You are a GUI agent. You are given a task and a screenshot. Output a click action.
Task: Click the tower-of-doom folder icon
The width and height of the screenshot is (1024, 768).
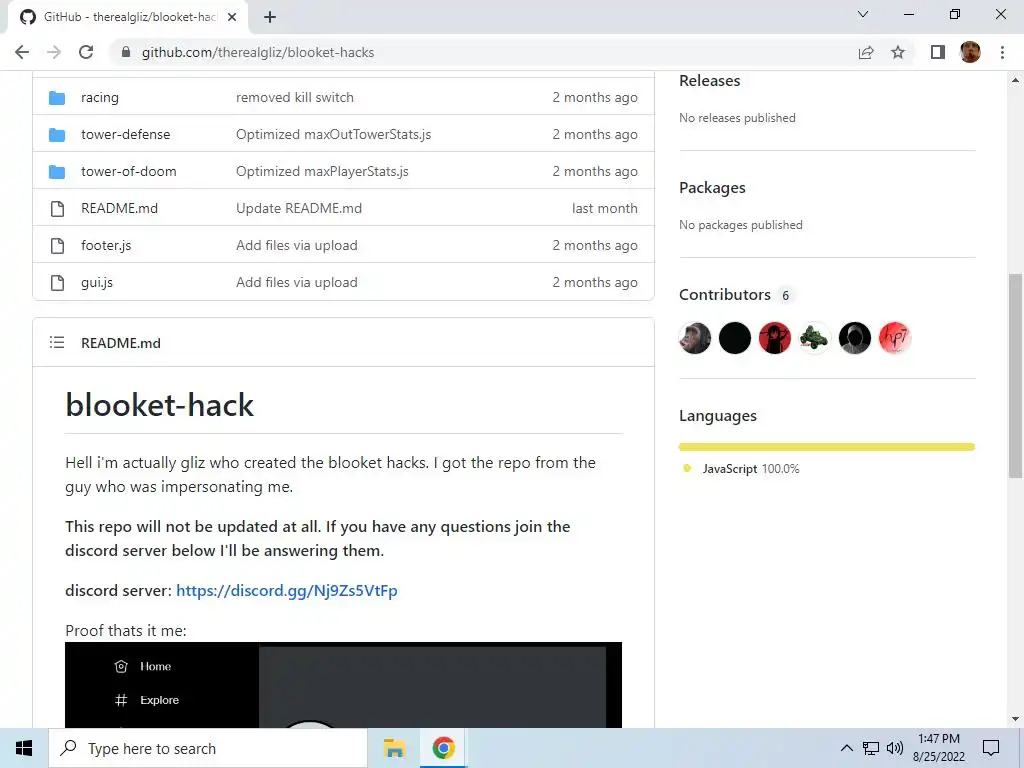pos(57,172)
